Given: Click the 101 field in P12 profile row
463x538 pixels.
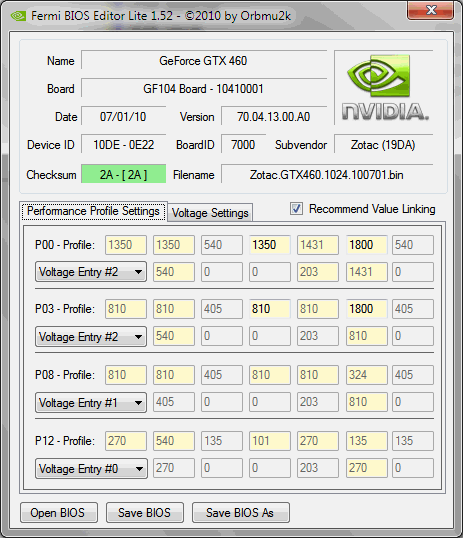Looking at the screenshot, I should [x=270, y=441].
